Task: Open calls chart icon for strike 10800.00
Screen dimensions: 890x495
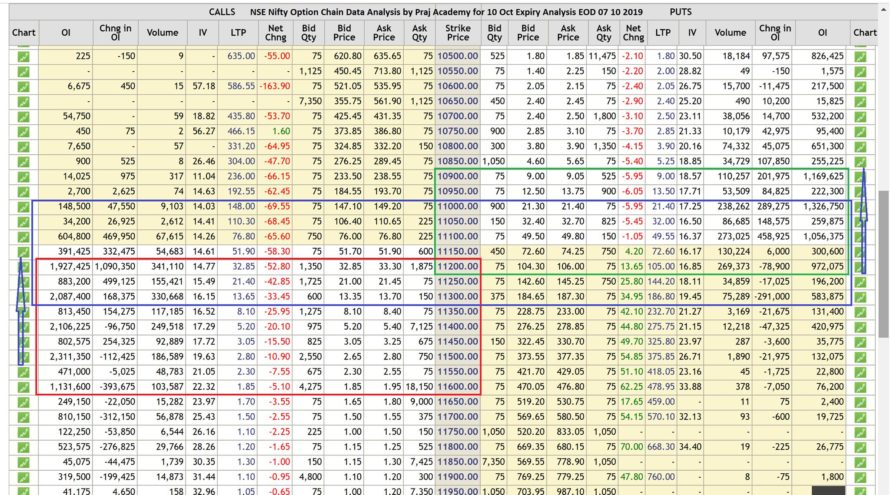Action: click(x=23, y=147)
